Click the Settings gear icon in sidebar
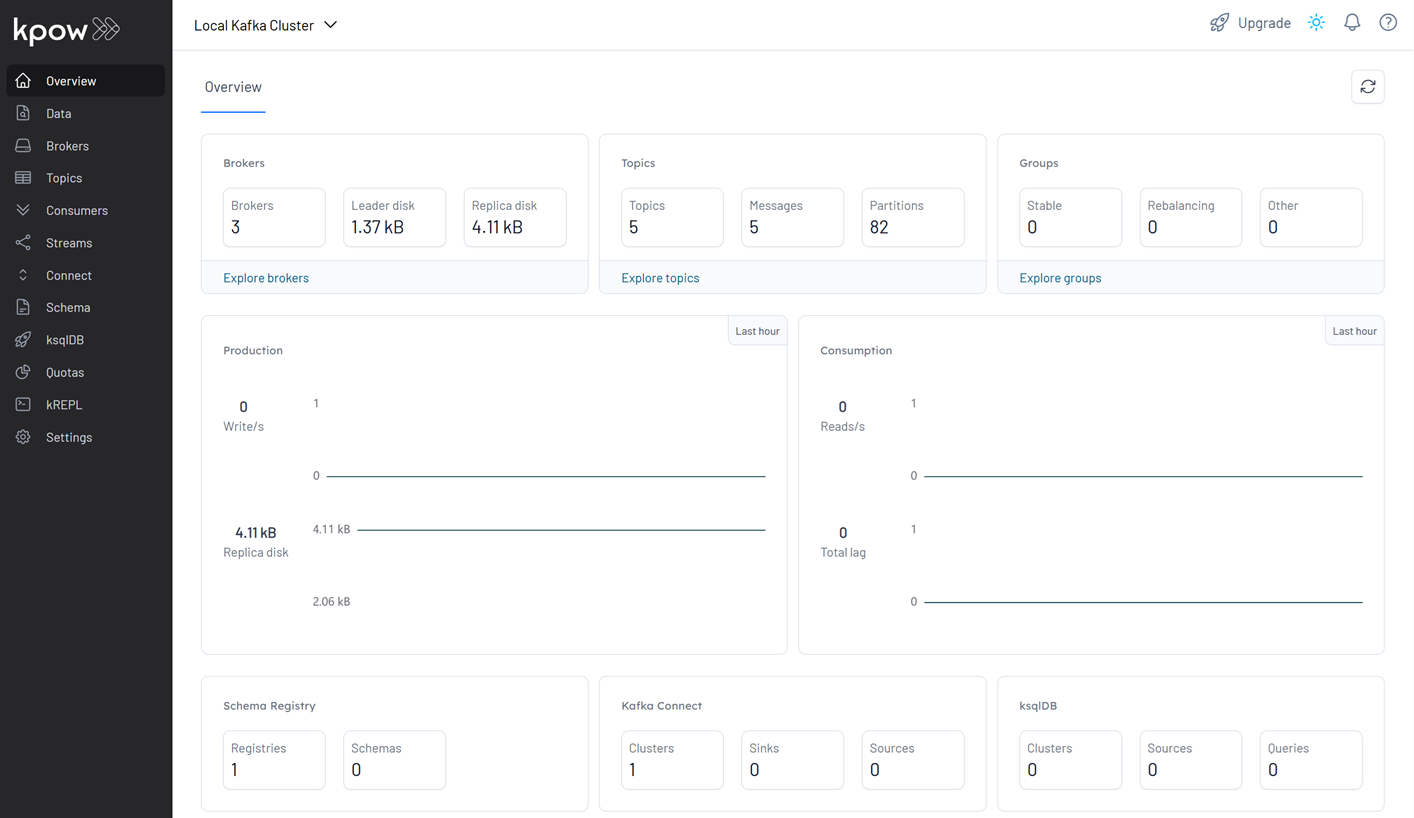The height and width of the screenshot is (818, 1414). coord(23,437)
